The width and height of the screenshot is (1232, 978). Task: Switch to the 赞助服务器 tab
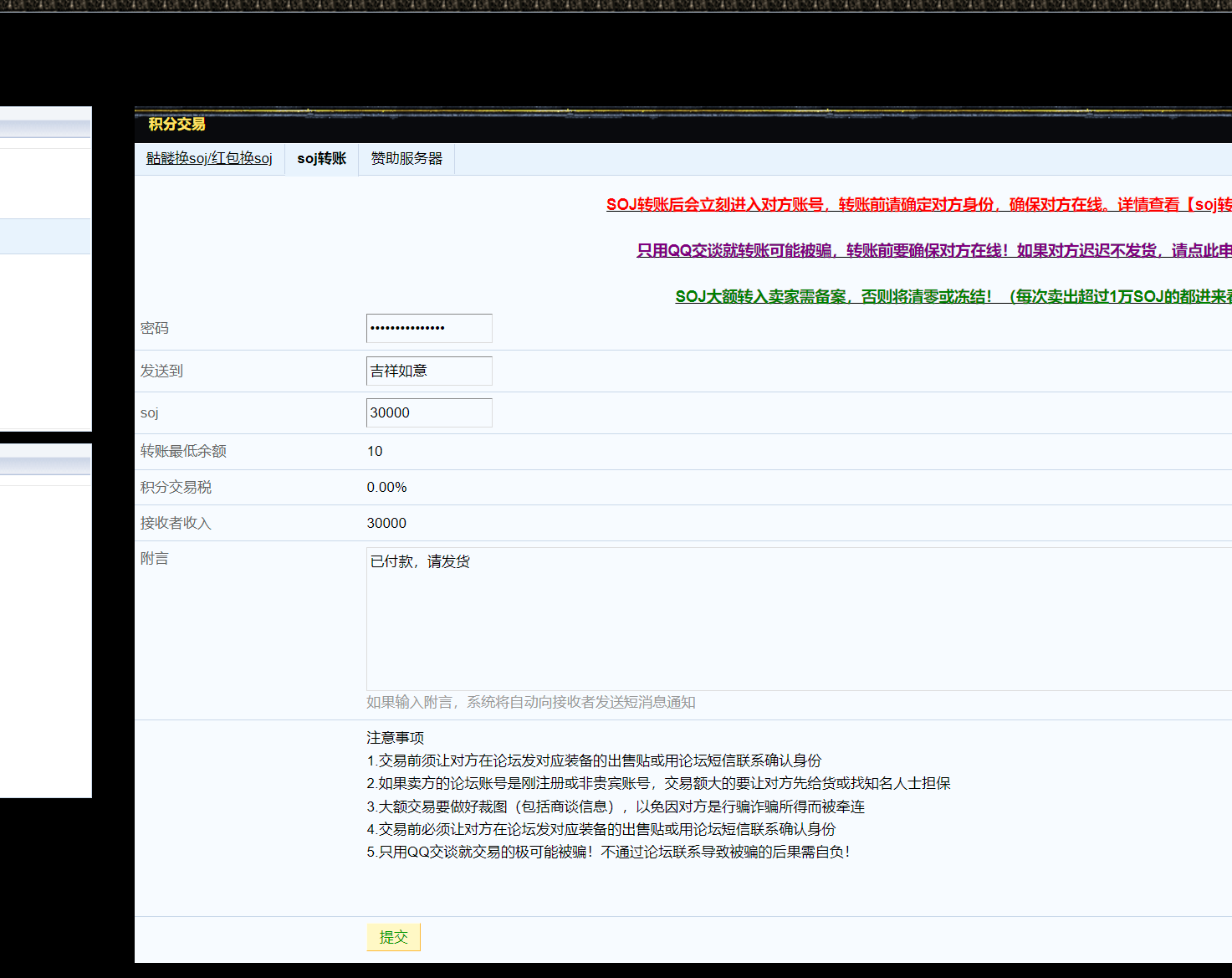click(406, 158)
